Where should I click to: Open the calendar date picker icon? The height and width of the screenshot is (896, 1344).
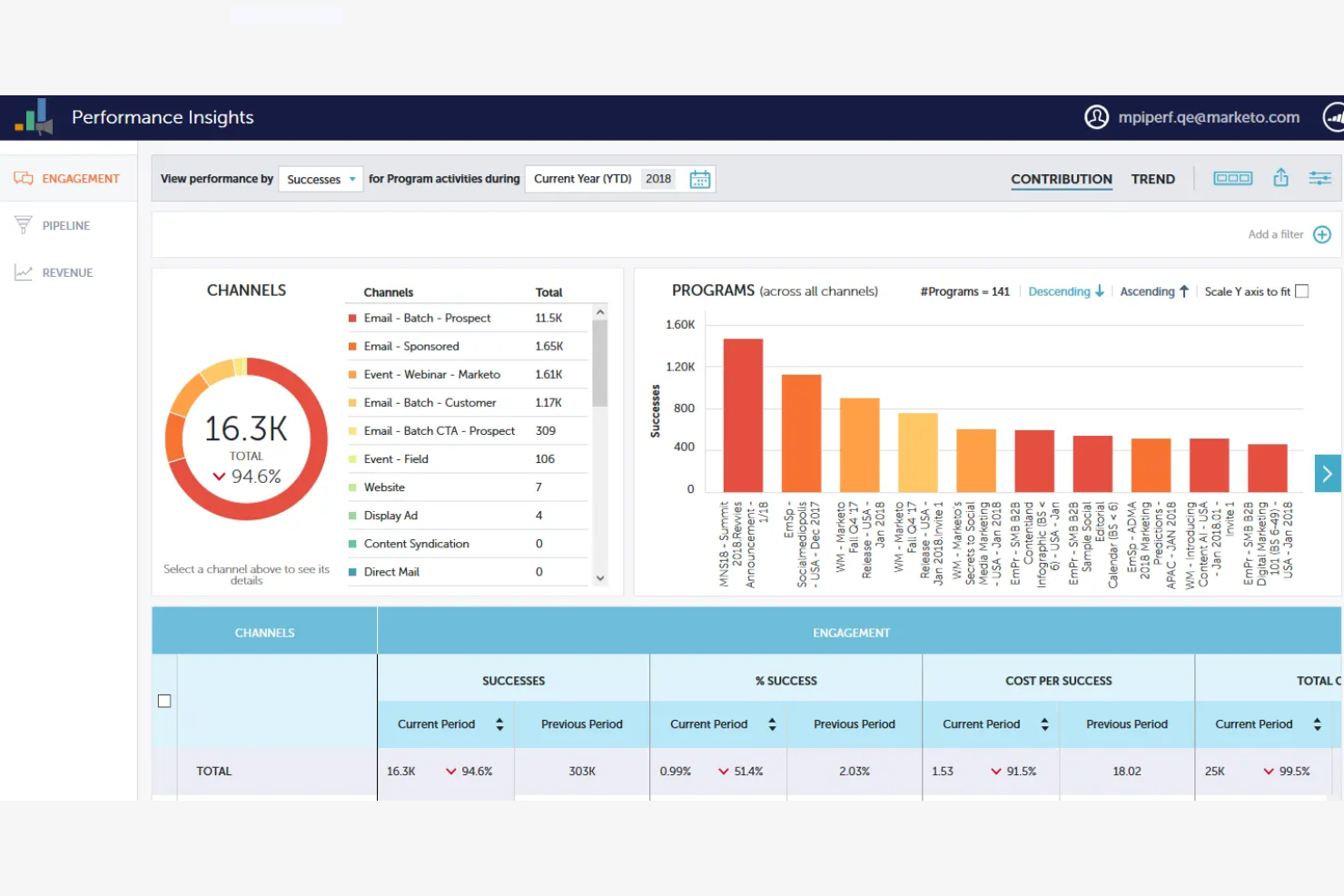699,179
